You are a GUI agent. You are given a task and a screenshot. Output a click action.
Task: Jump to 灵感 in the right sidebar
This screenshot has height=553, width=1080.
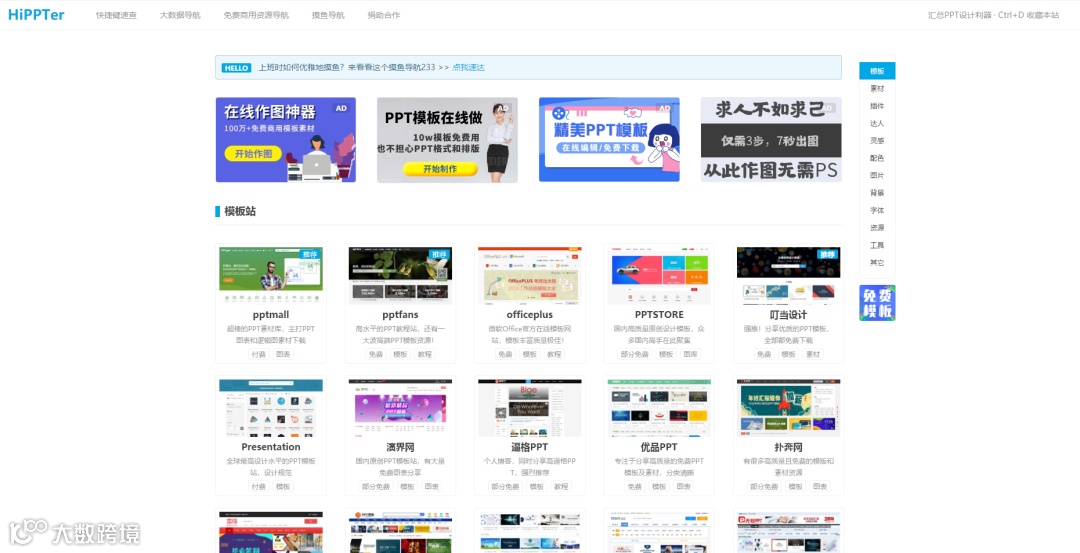[877, 140]
